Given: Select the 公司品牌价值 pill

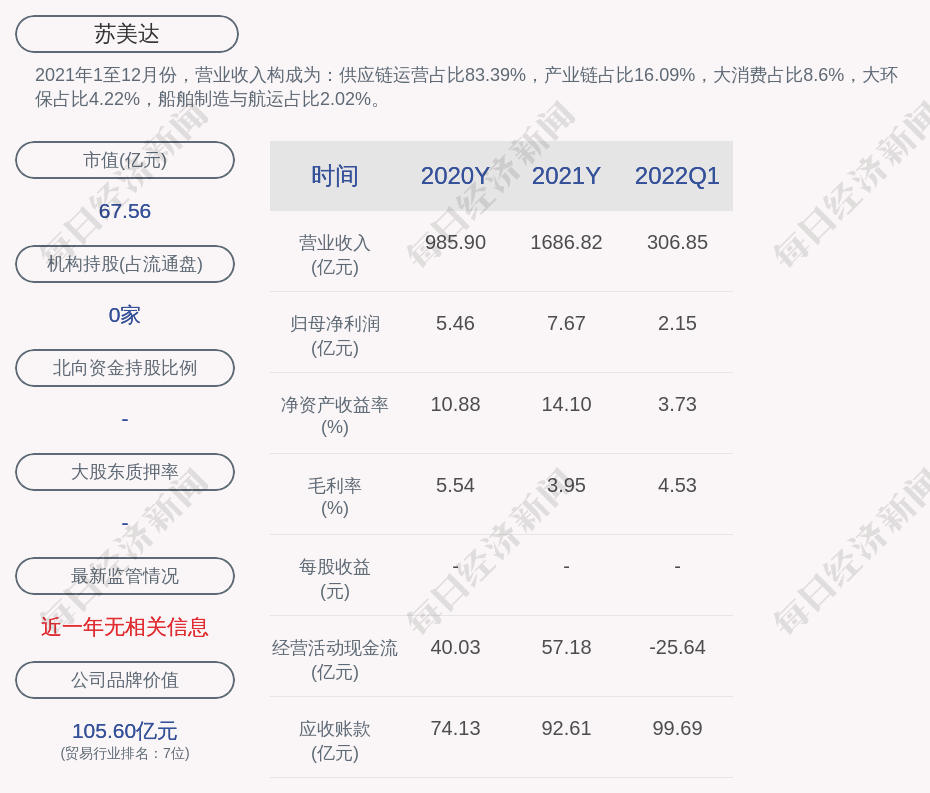Looking at the screenshot, I should 125,680.
